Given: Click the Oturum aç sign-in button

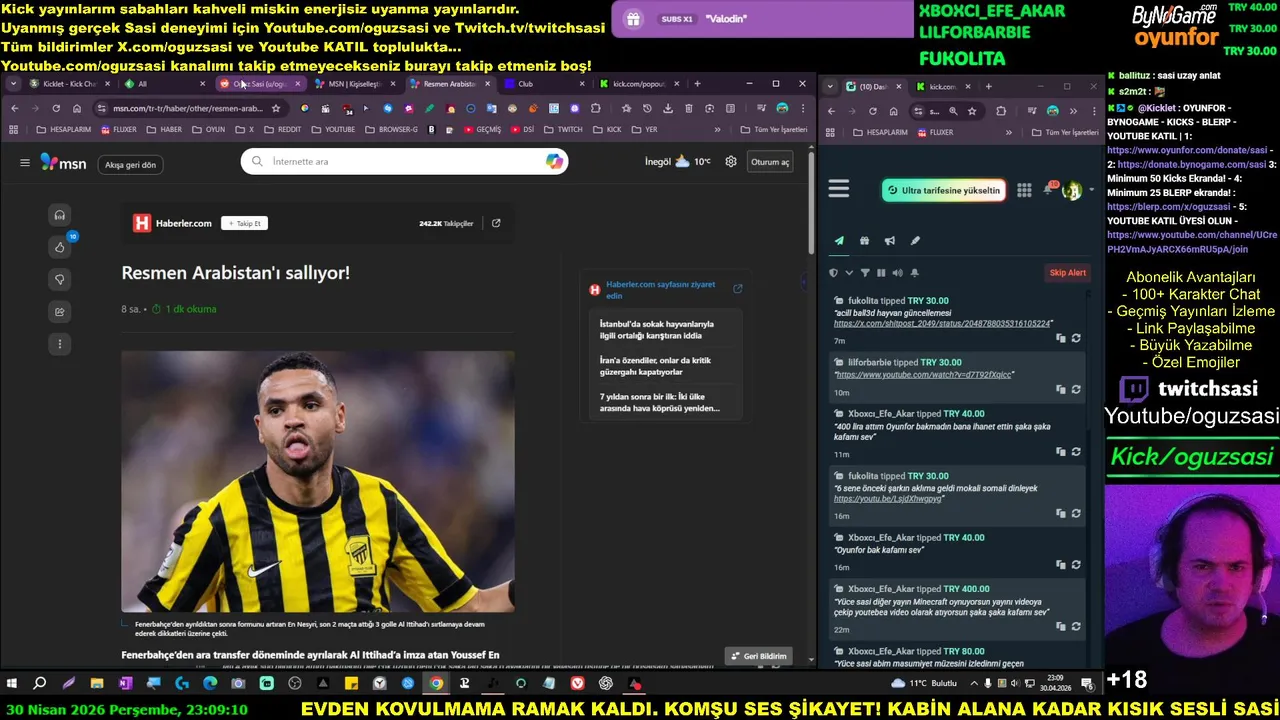Looking at the screenshot, I should pyautogui.click(x=770, y=162).
